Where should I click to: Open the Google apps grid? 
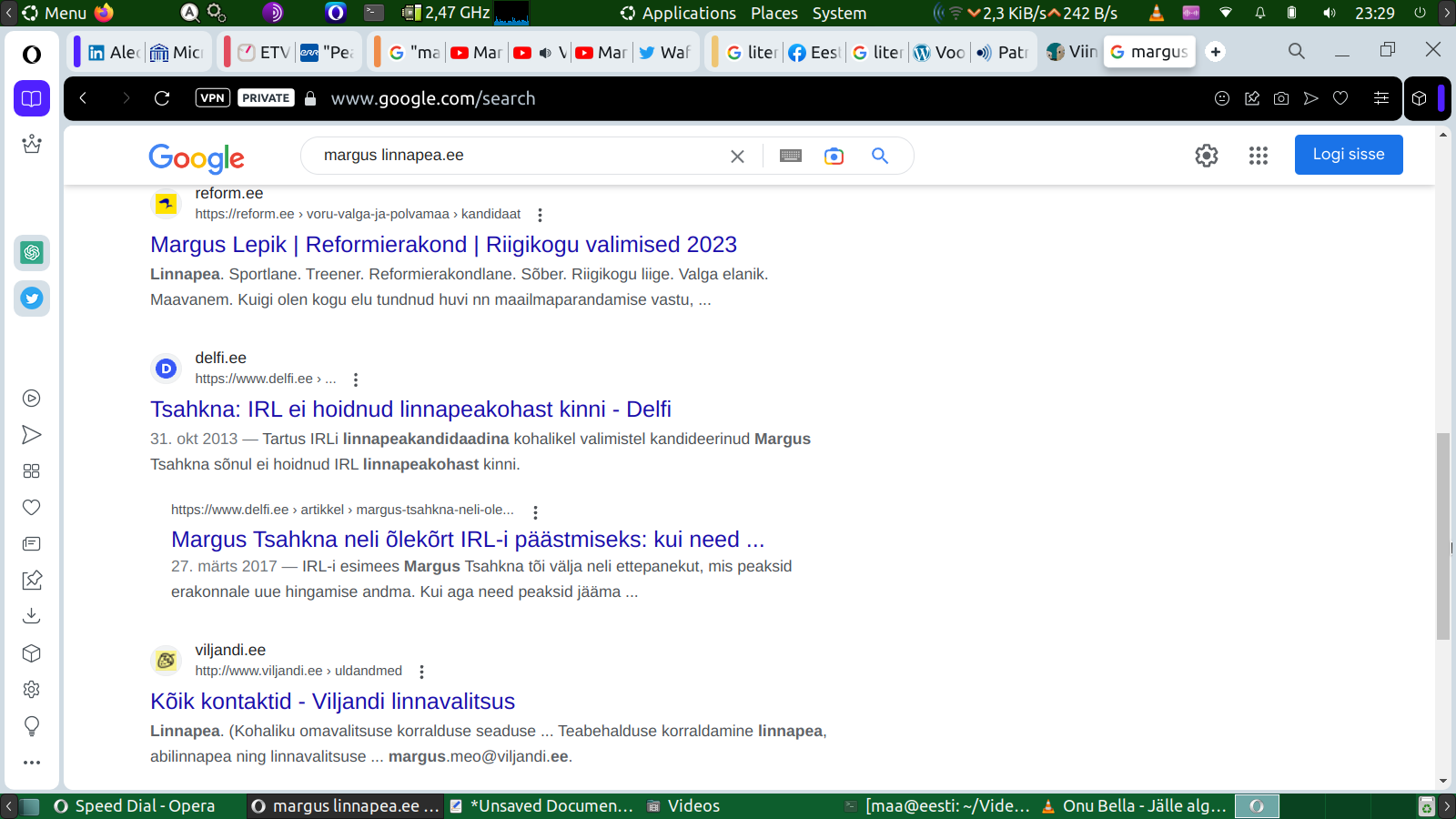[1259, 156]
